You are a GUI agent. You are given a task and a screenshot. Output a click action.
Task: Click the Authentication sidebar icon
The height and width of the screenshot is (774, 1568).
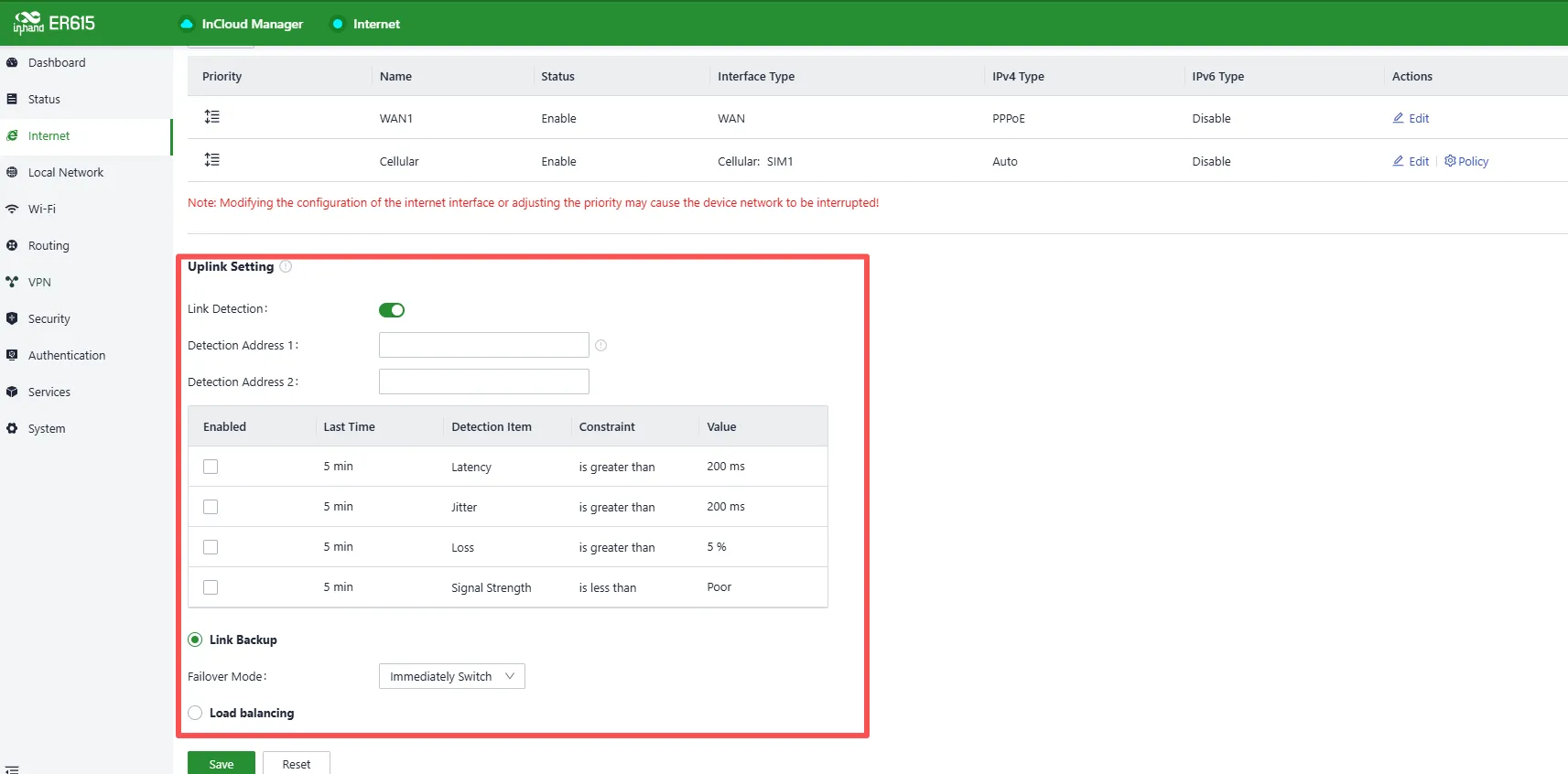pyautogui.click(x=12, y=355)
